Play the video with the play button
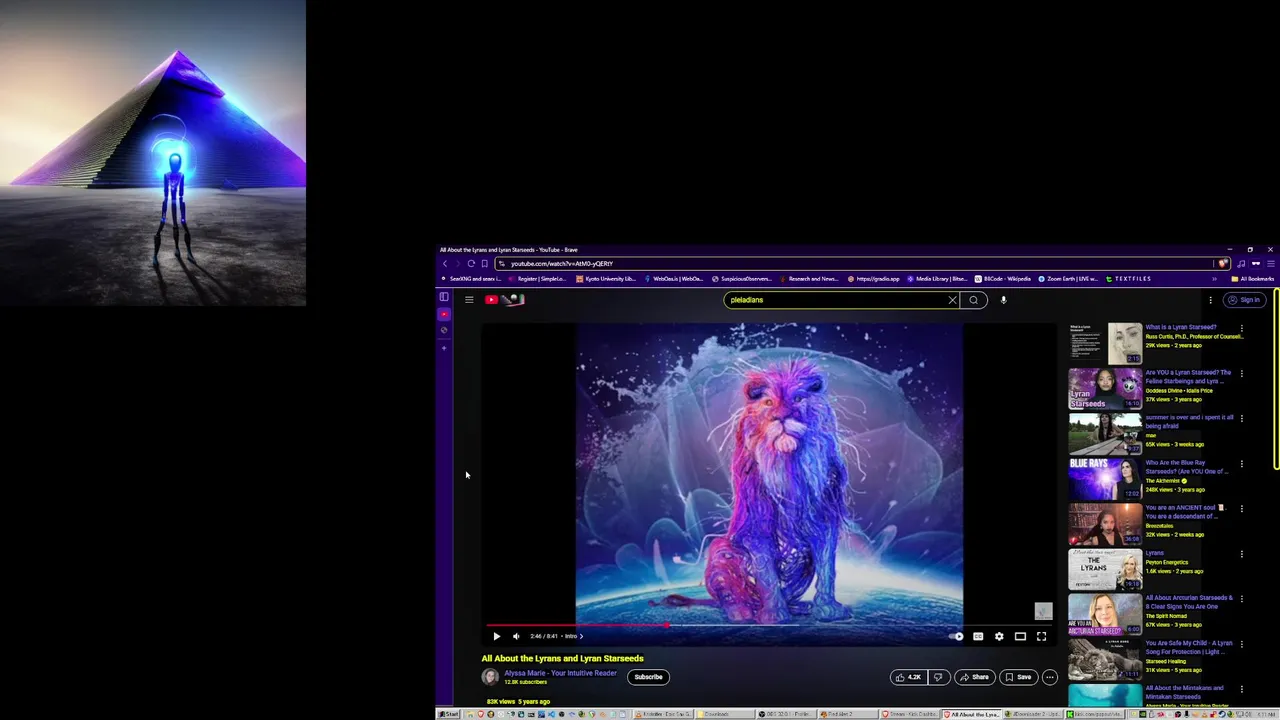Screen dimensions: 1280x720 (x=496, y=636)
